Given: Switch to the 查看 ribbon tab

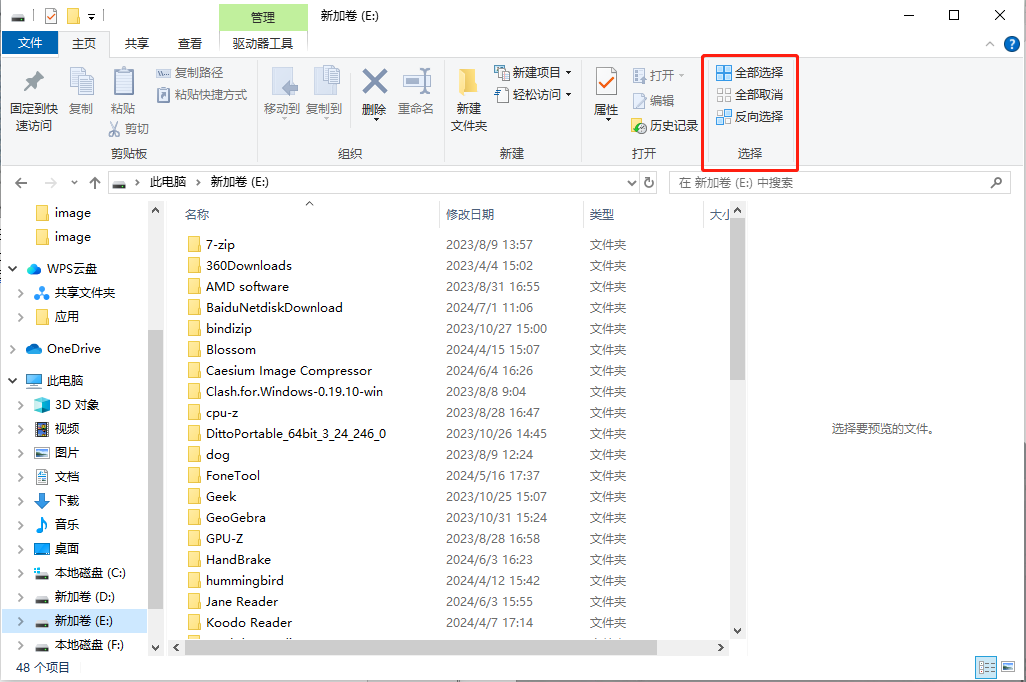Looking at the screenshot, I should click(x=190, y=43).
